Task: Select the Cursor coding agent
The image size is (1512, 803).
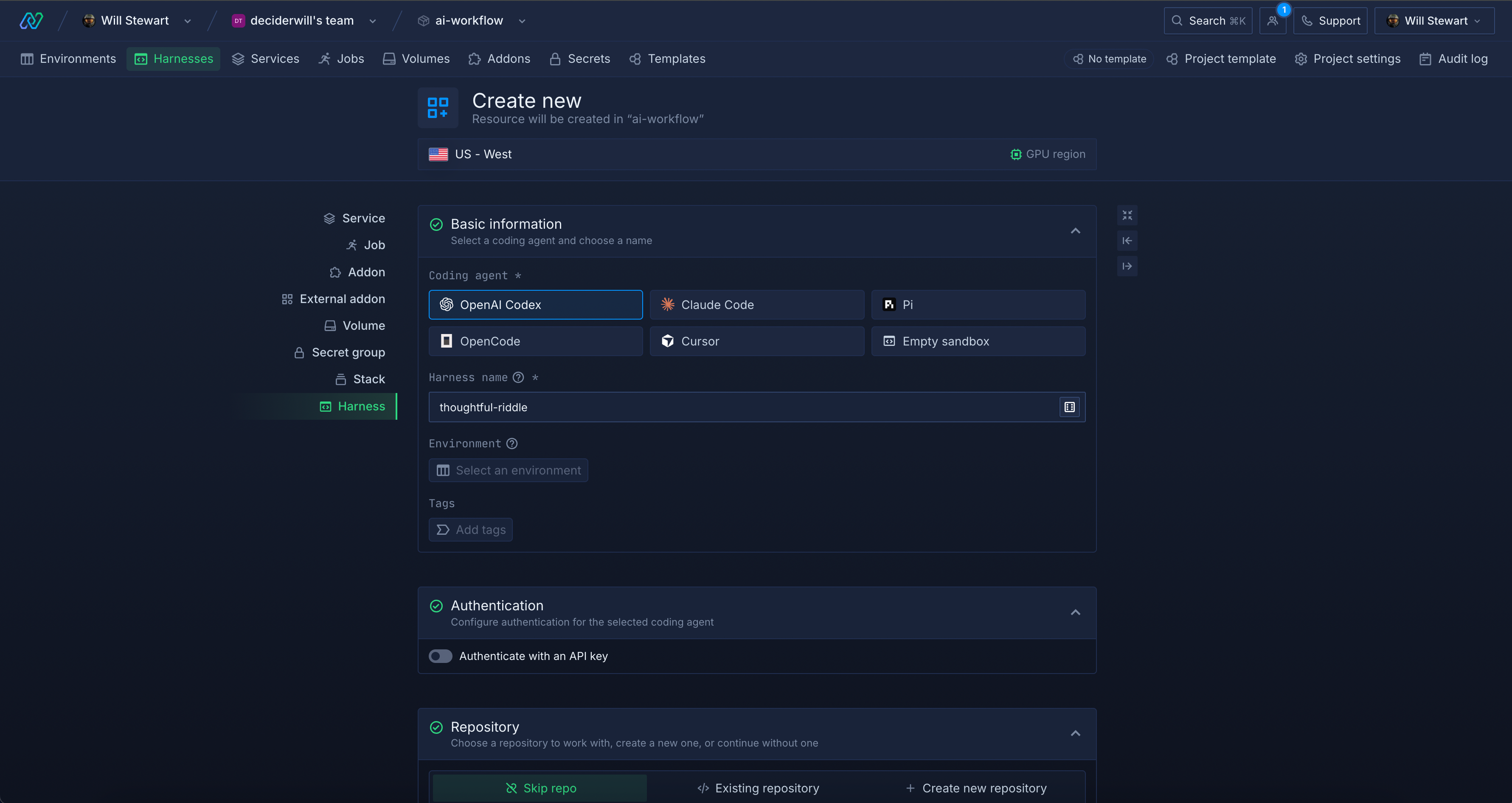Action: tap(756, 341)
